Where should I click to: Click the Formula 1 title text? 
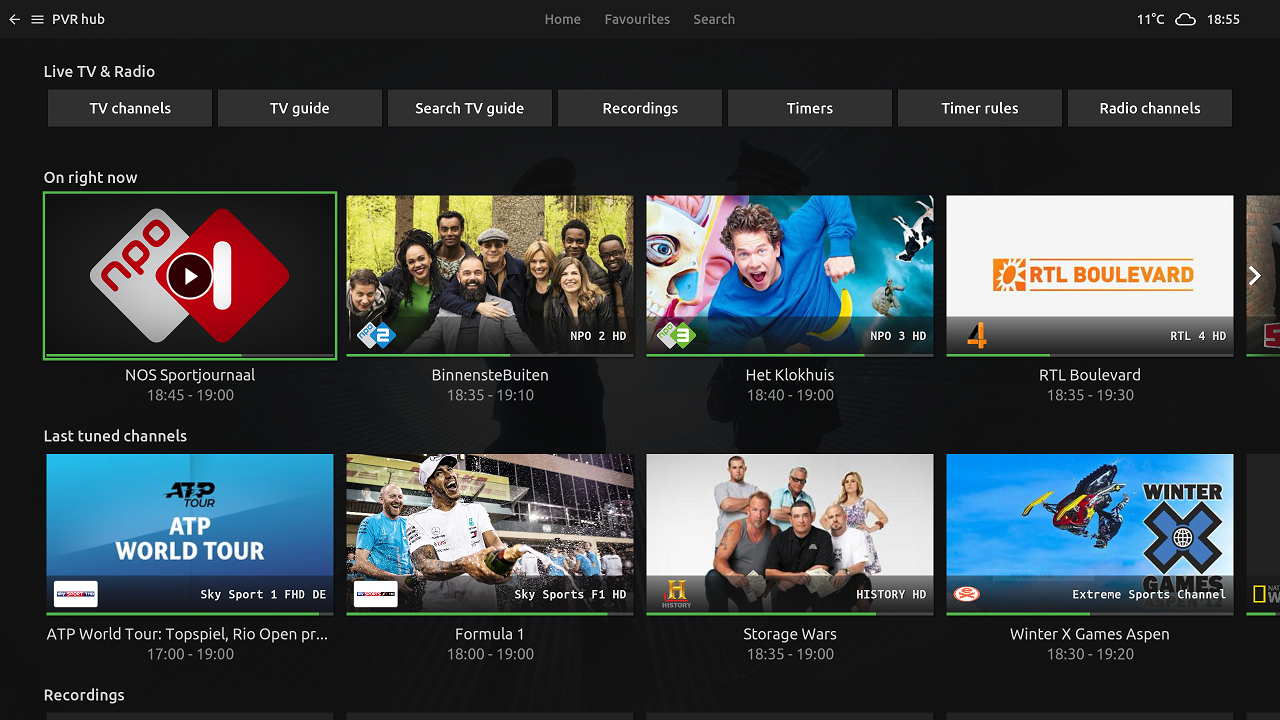click(490, 634)
